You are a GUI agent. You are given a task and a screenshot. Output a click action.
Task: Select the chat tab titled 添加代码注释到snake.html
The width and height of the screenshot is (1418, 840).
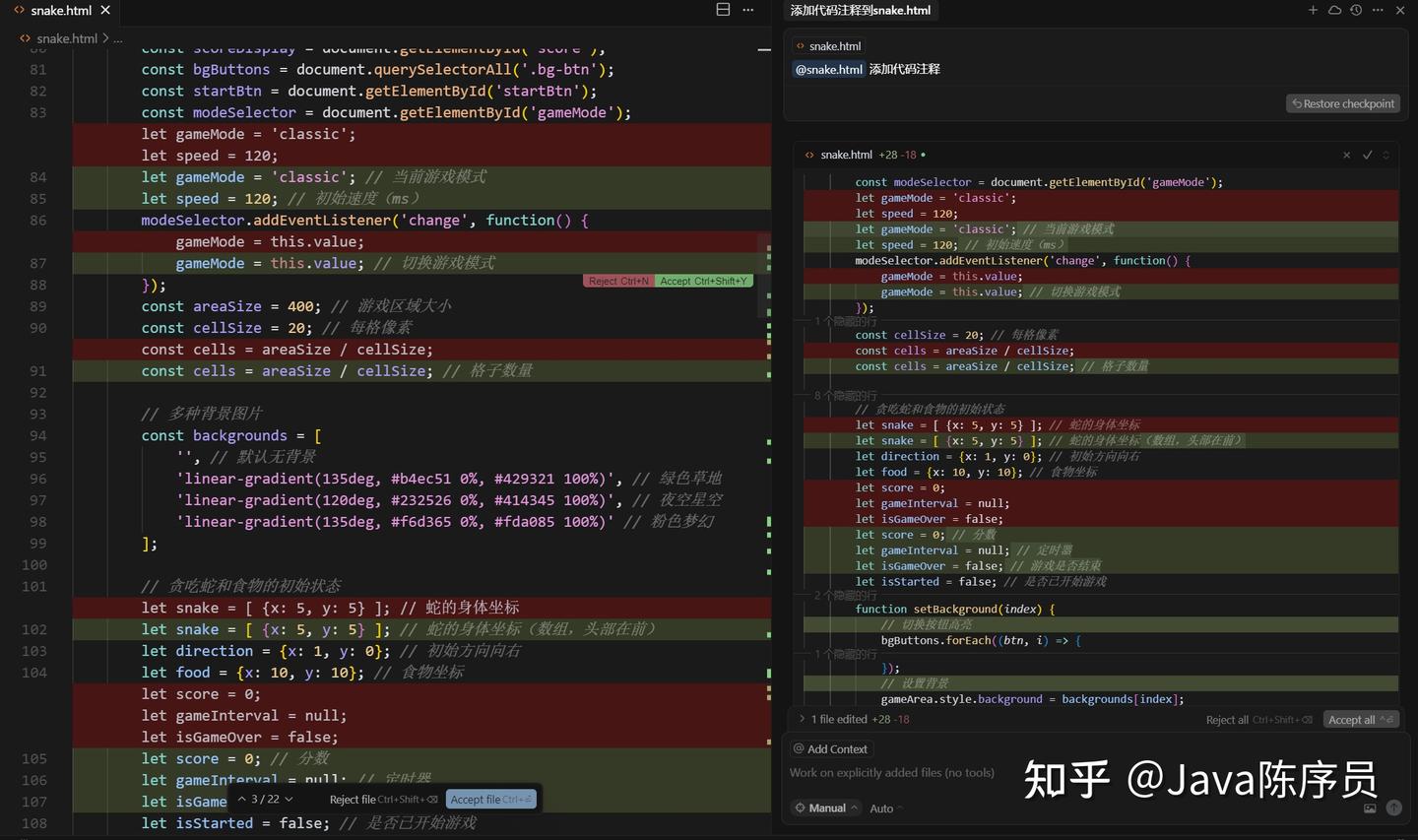point(860,10)
